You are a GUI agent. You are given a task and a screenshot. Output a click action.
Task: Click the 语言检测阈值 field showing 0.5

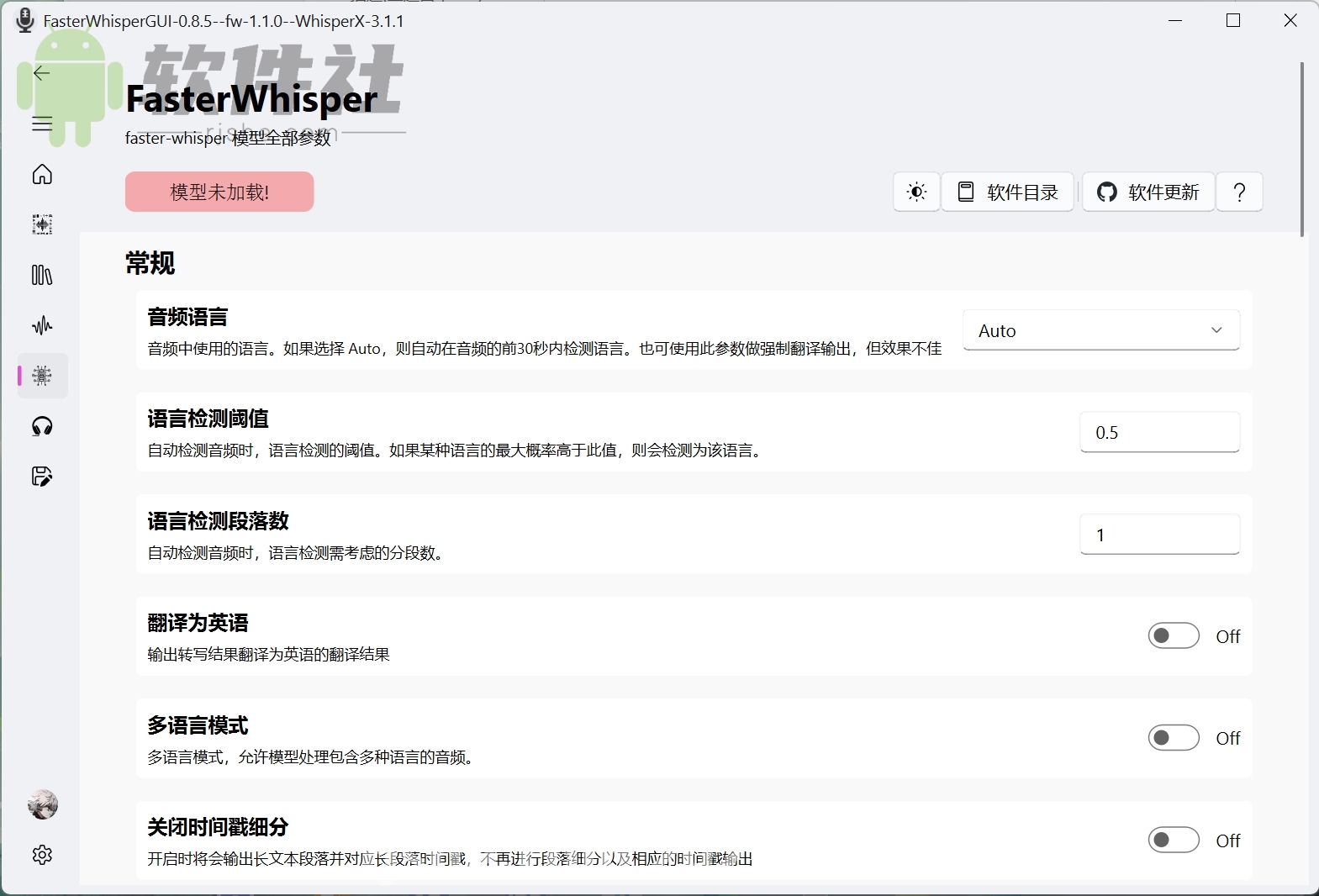tap(1159, 432)
